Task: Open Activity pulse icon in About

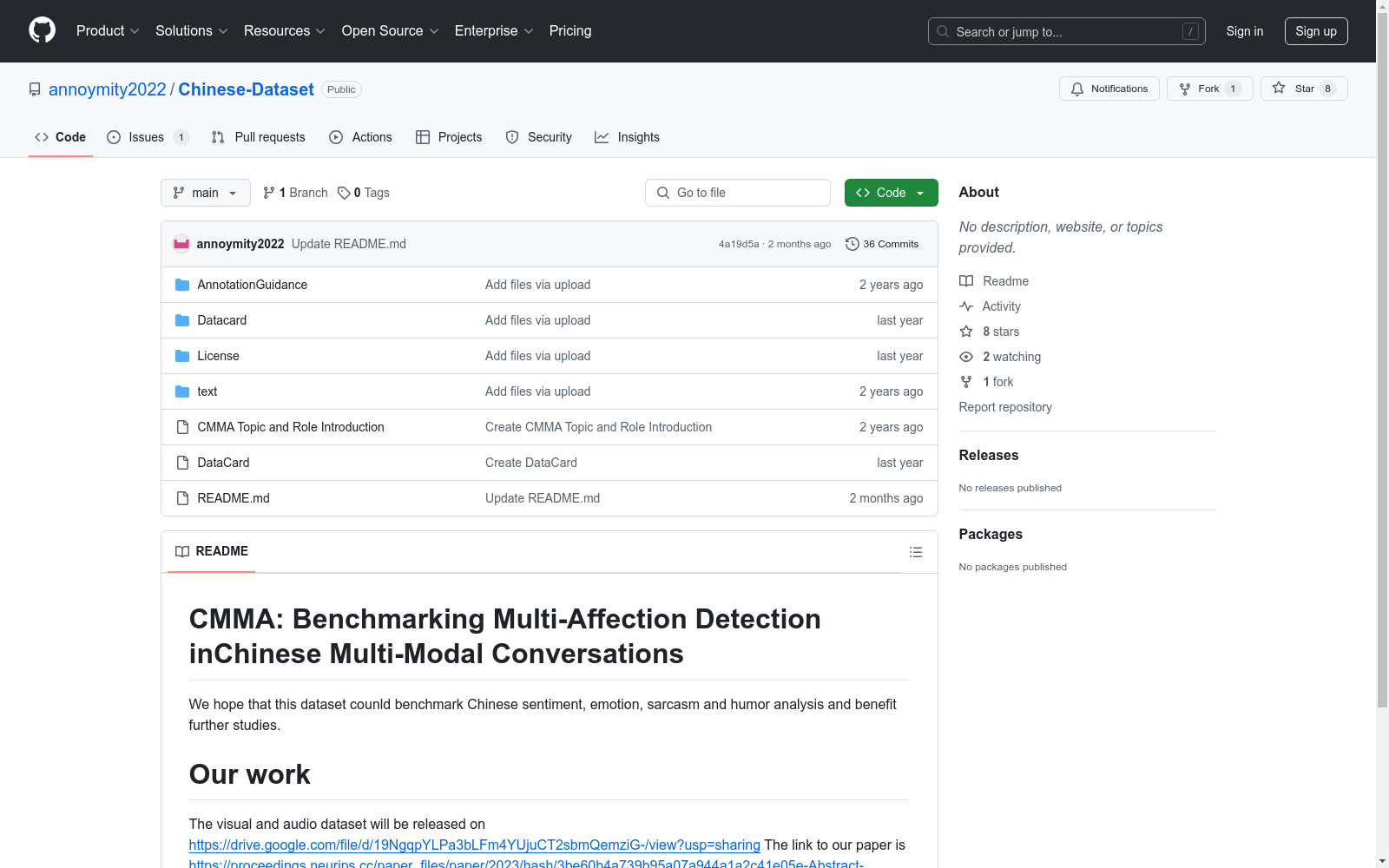Action: pos(966,306)
